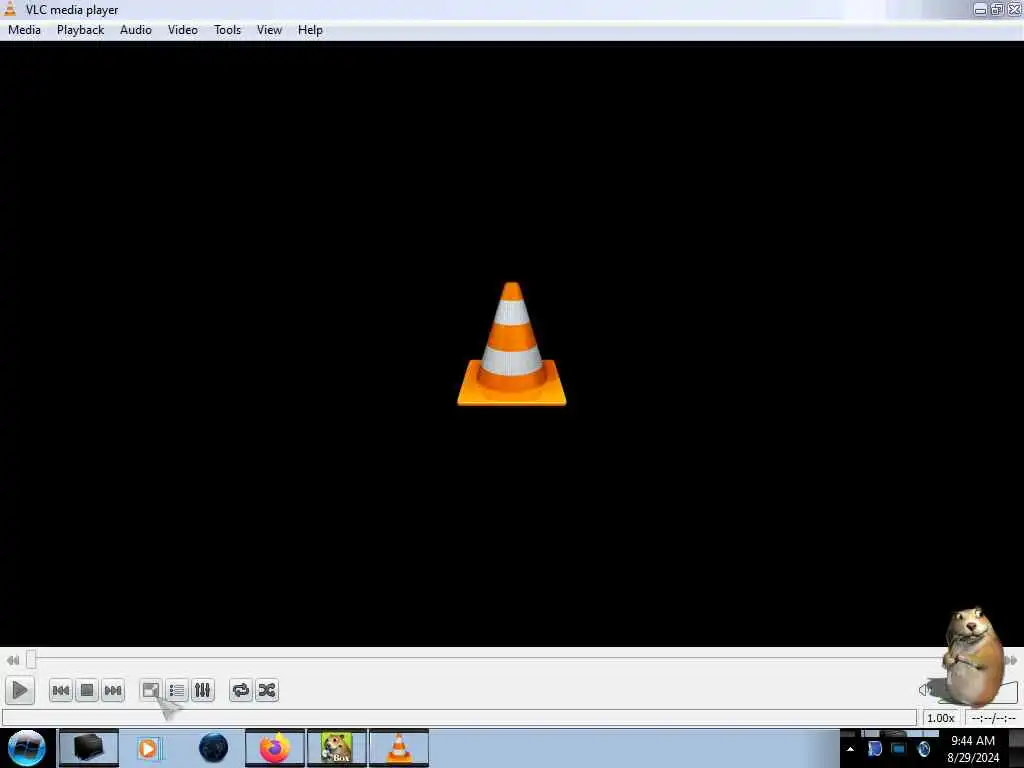
Task: Open extended settings equalizer icon
Action: [x=202, y=690]
